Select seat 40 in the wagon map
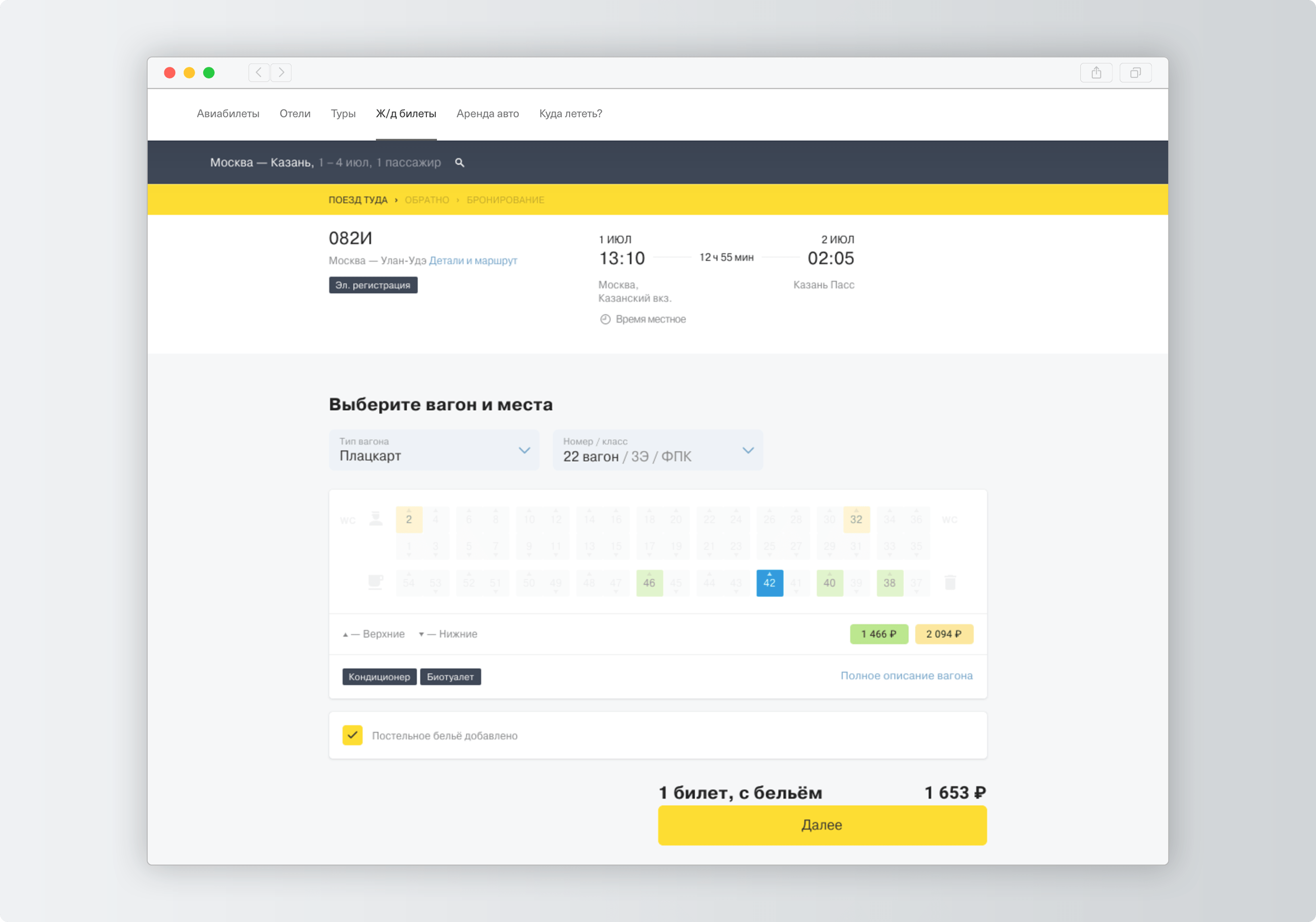Viewport: 1316px width, 922px height. coord(829,582)
